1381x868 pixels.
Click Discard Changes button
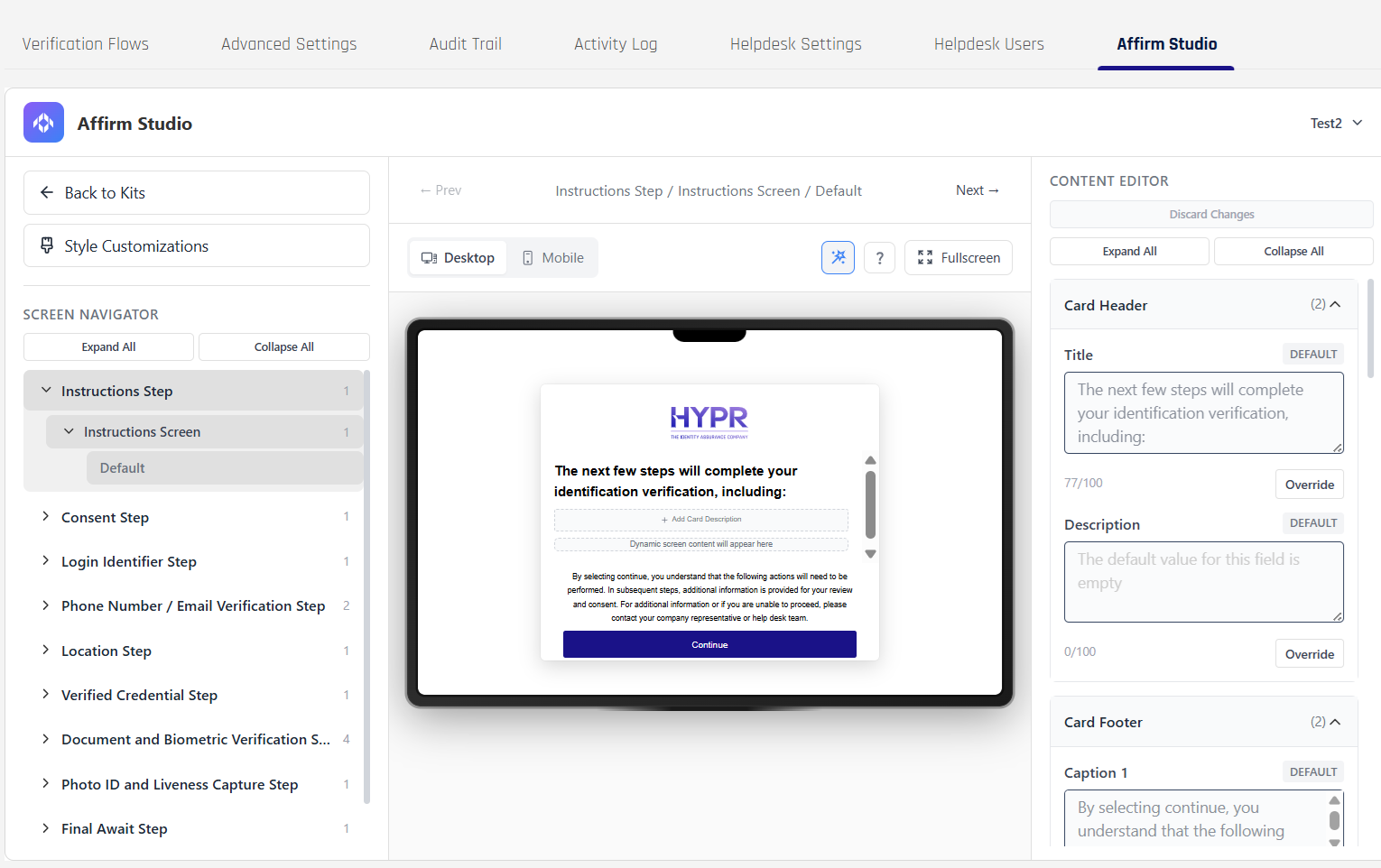tap(1211, 215)
